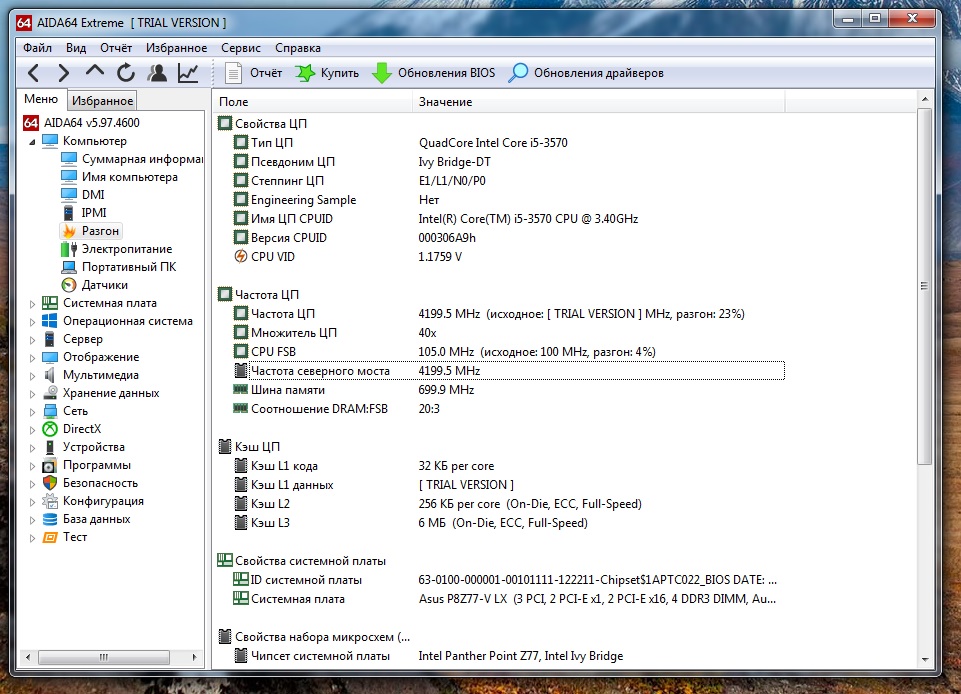Collapse the Компьютер tree node
This screenshot has height=694, width=961.
pos(32,141)
